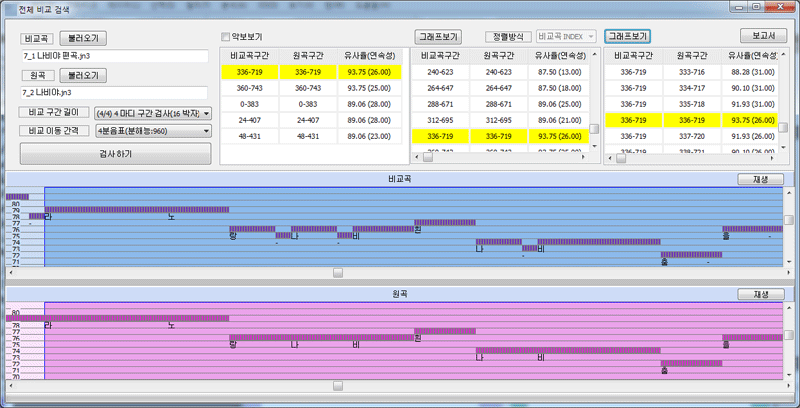Image resolution: width=800 pixels, height=408 pixels.
Task: Click the 7_1 나비야 편곡.jn3 file field
Action: coord(114,56)
